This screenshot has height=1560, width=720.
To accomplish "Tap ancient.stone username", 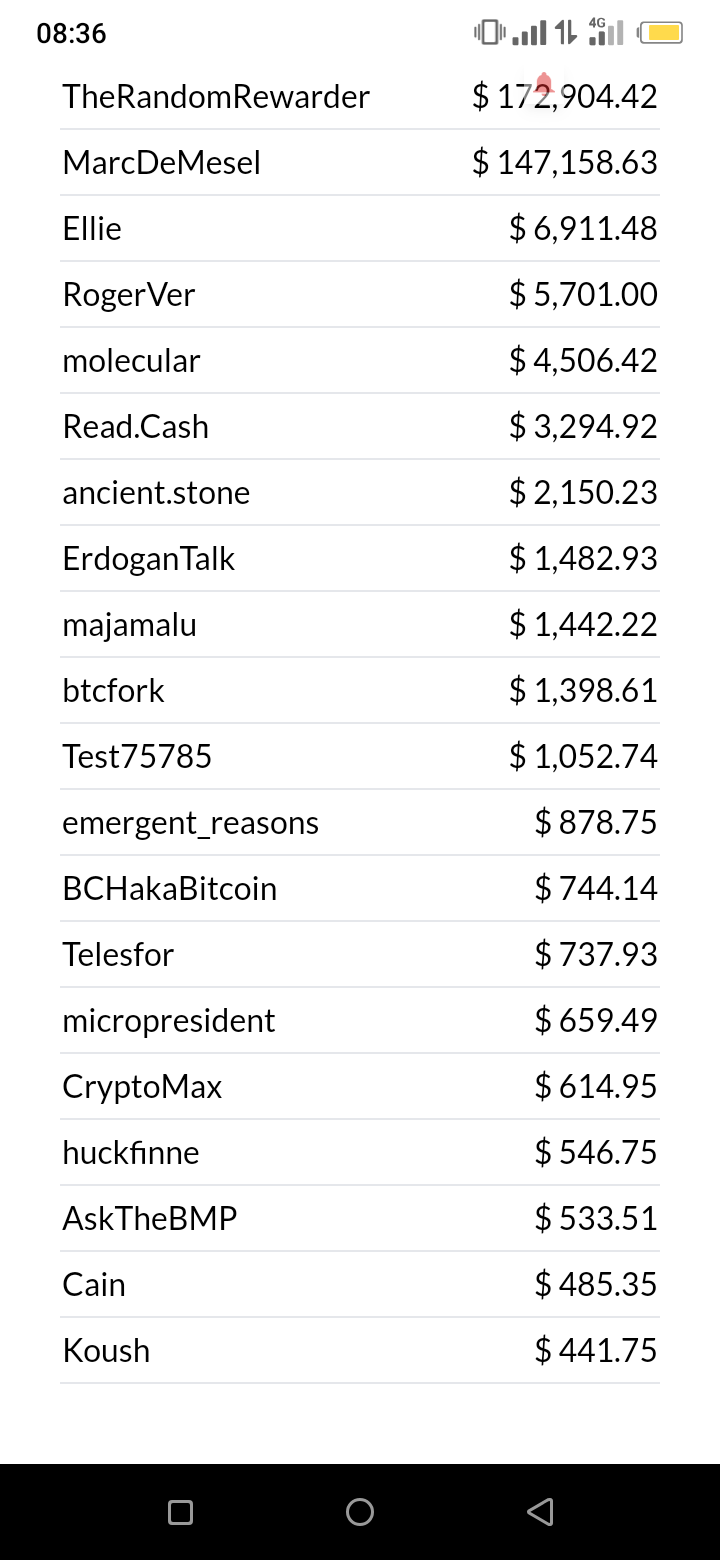I will (156, 493).
